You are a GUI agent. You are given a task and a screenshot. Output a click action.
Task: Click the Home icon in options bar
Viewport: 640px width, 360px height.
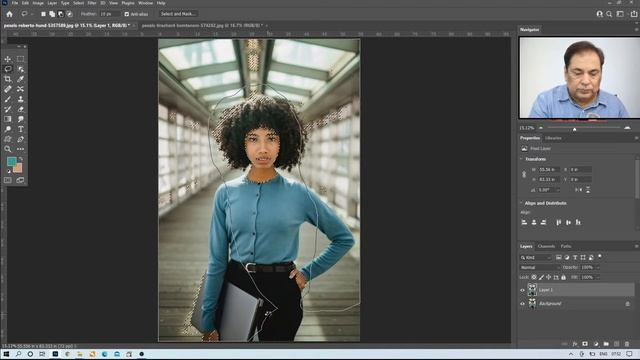[9, 14]
